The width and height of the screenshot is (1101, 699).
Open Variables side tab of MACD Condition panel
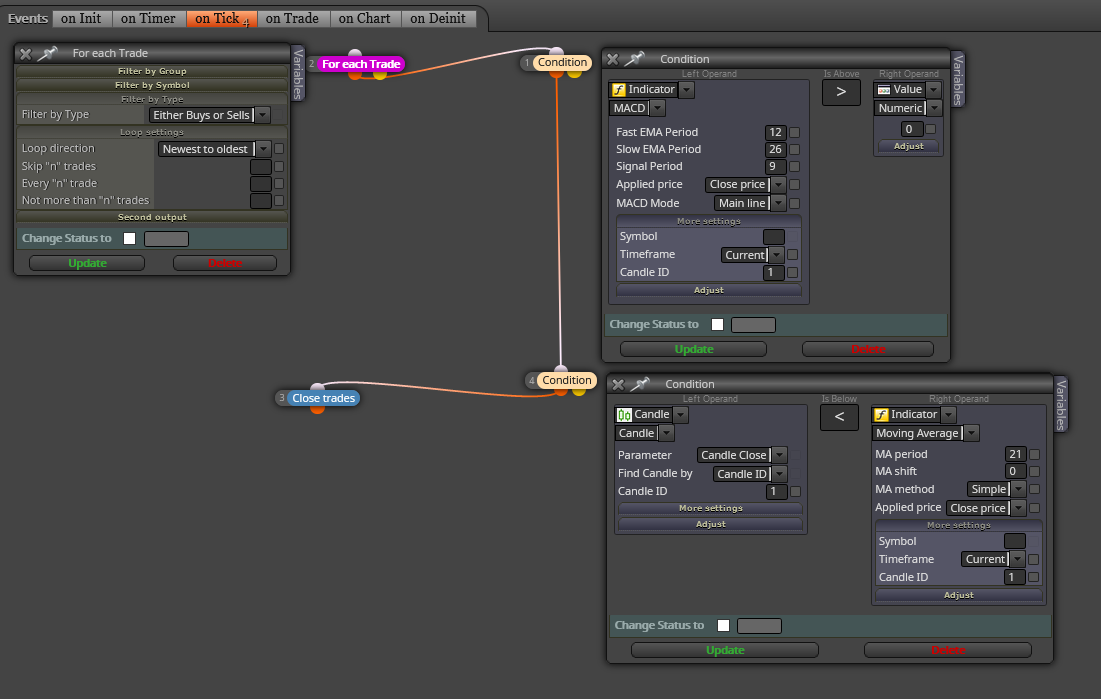coord(957,79)
